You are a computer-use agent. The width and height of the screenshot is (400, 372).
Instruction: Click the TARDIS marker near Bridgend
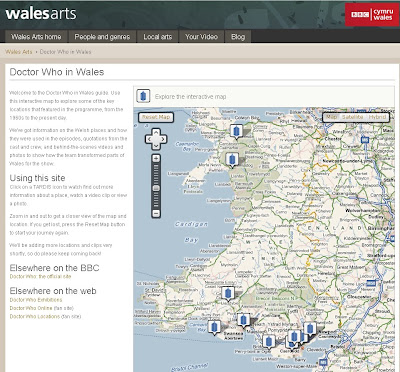(268, 342)
